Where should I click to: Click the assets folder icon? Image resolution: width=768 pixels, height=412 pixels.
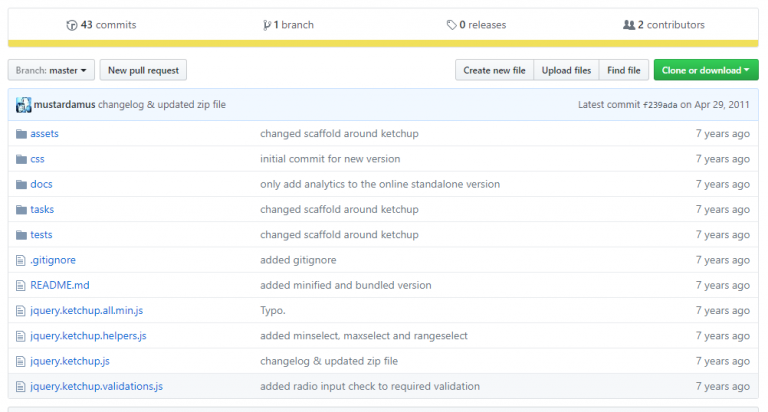[x=21, y=134]
